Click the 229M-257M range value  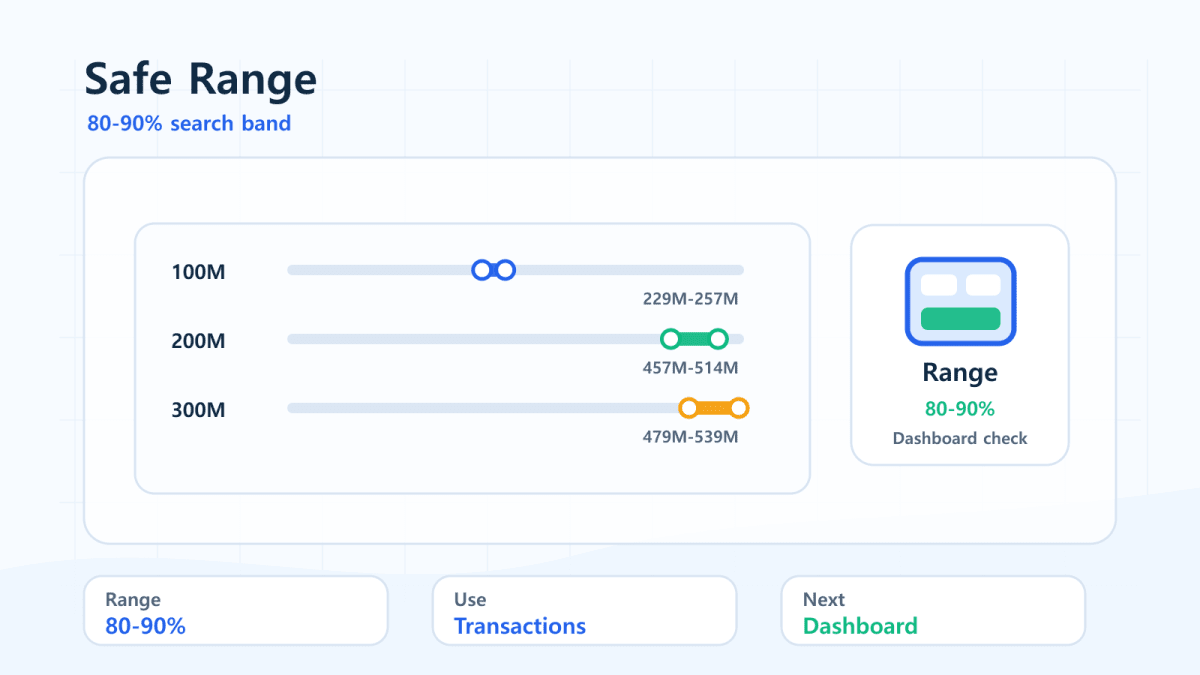(x=690, y=299)
